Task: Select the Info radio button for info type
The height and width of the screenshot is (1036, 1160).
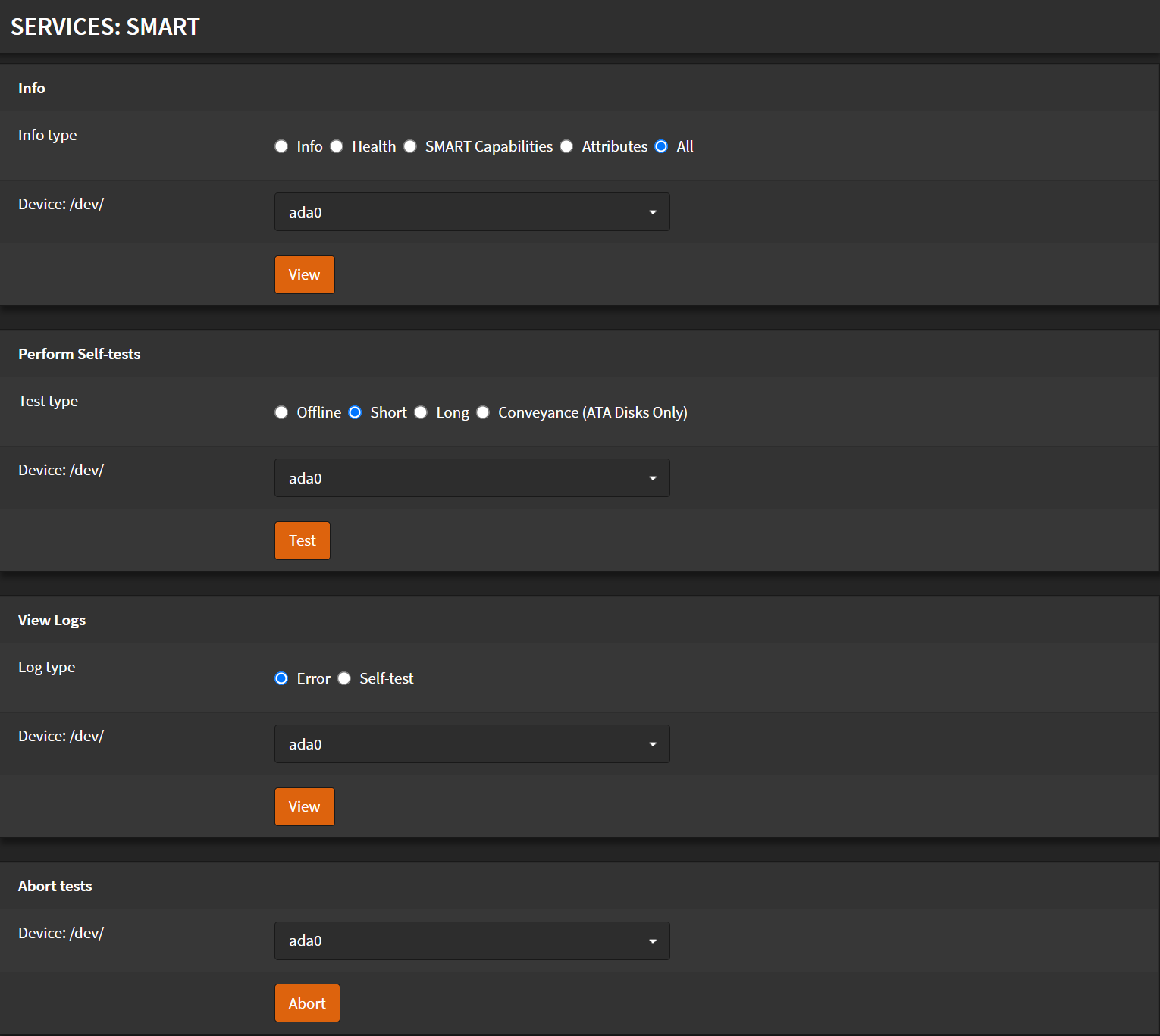Action: point(281,146)
